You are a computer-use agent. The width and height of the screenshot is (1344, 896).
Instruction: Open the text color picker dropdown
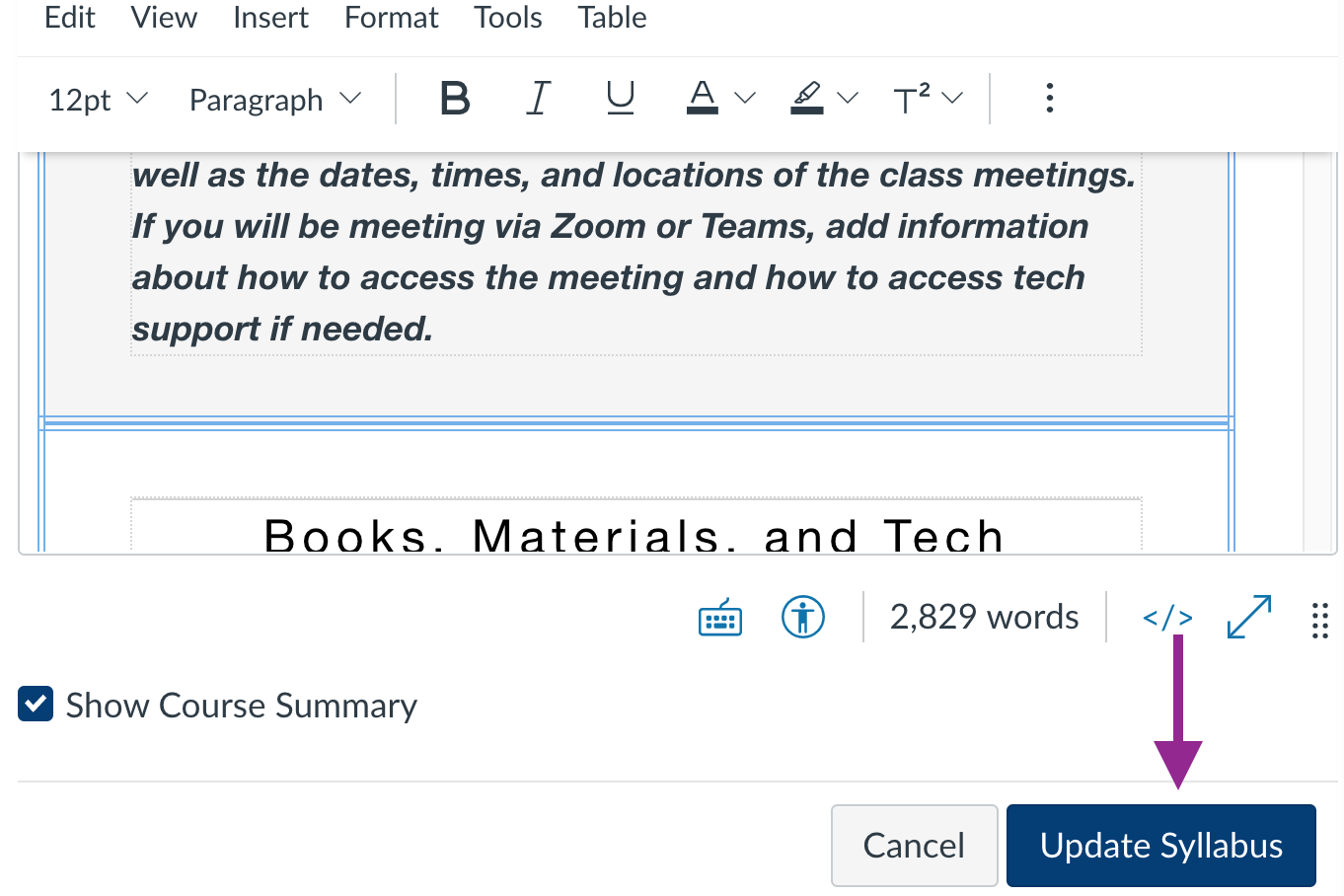[747, 97]
